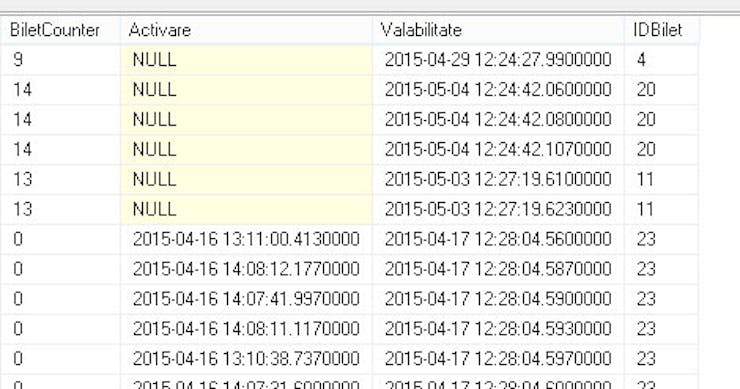Select Valabilitate cell 2015-04-17 12:28:04.5970000
This screenshot has height=389, width=740.
[x=498, y=359]
